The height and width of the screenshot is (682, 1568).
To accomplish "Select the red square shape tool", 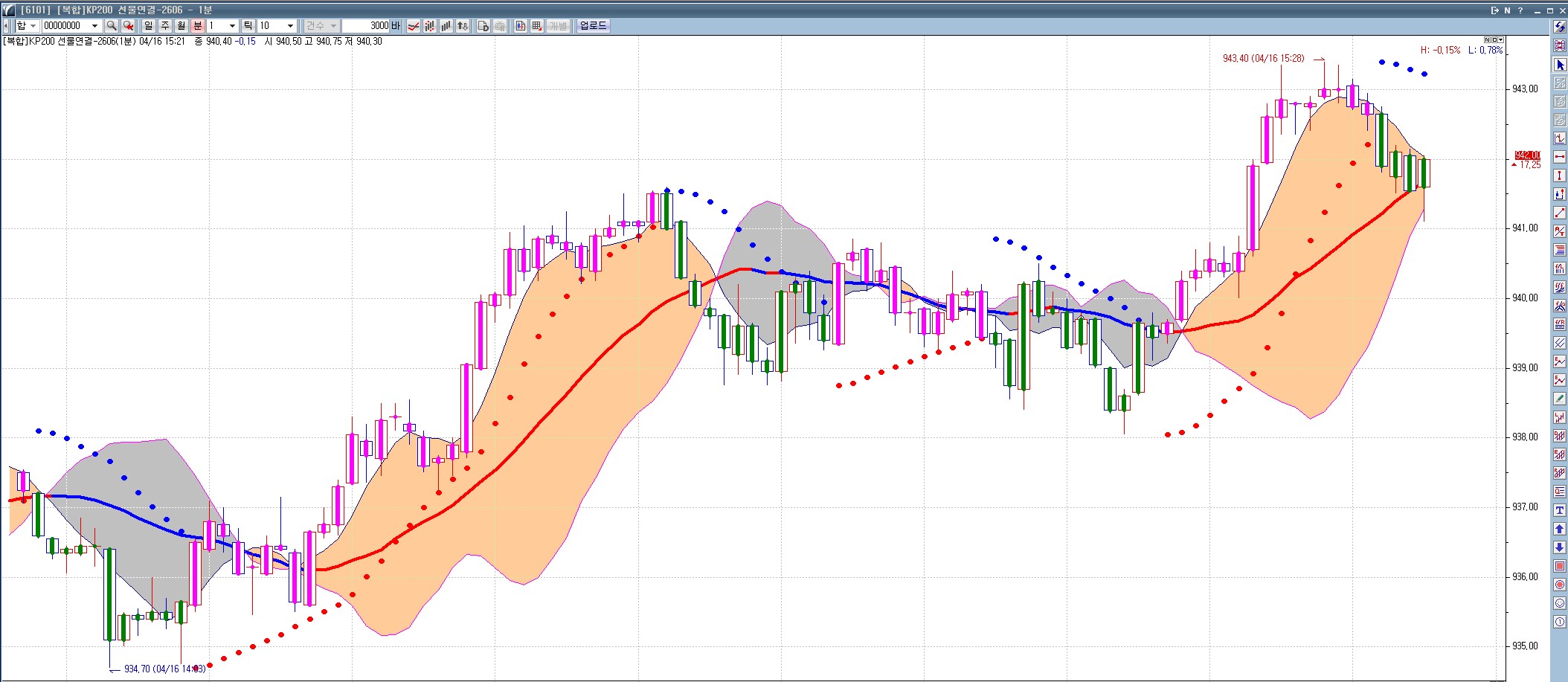I will point(1560,566).
